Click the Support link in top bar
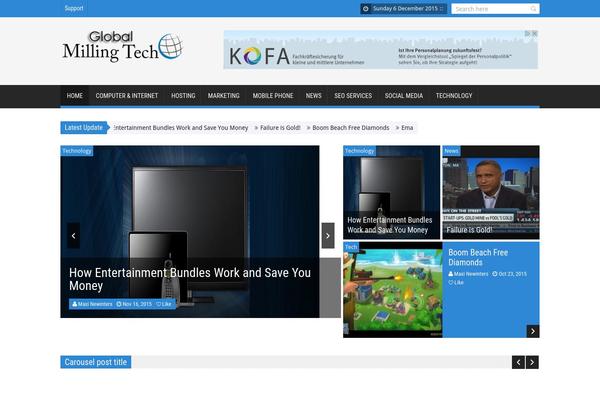This screenshot has width=600, height=400. 74,8
